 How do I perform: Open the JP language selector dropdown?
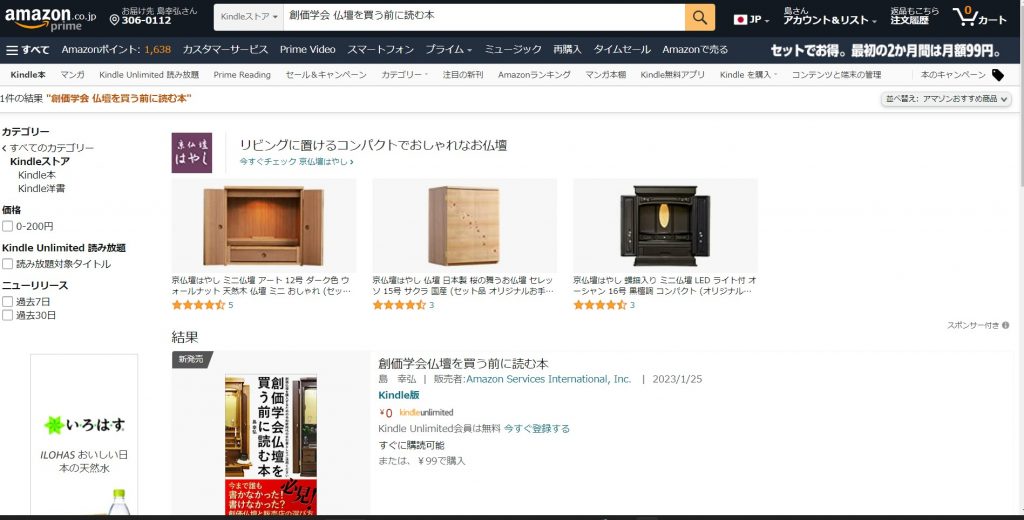tap(752, 20)
